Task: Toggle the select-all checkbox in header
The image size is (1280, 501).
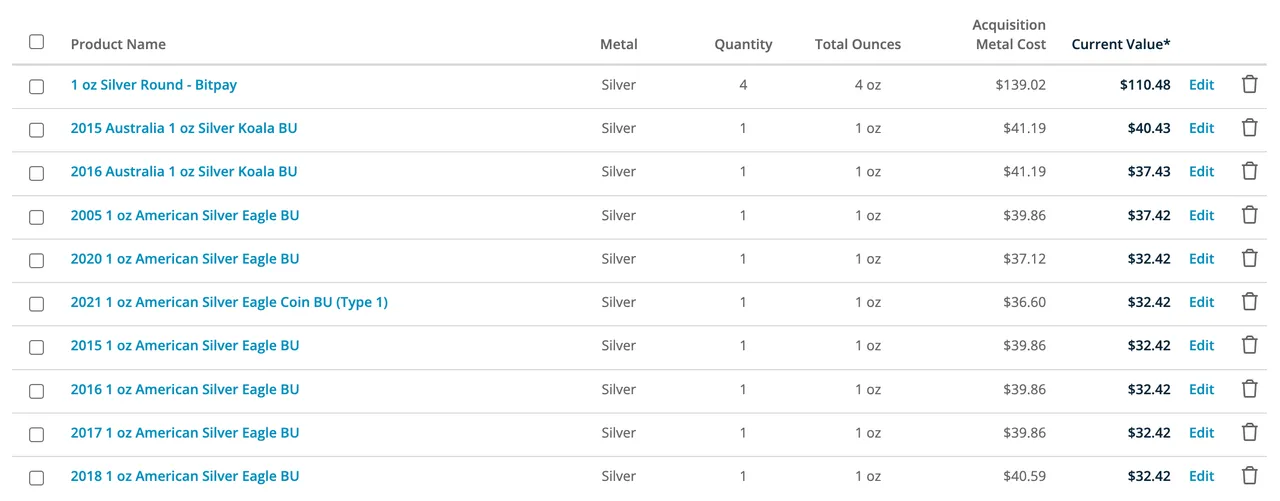Action: click(x=37, y=42)
